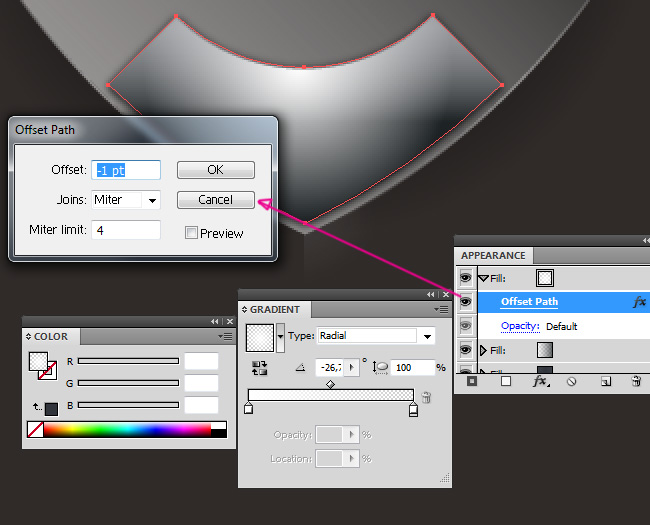Image resolution: width=650 pixels, height=525 pixels.
Task: Click OK in the Offset Path dialog
Action: [x=215, y=170]
